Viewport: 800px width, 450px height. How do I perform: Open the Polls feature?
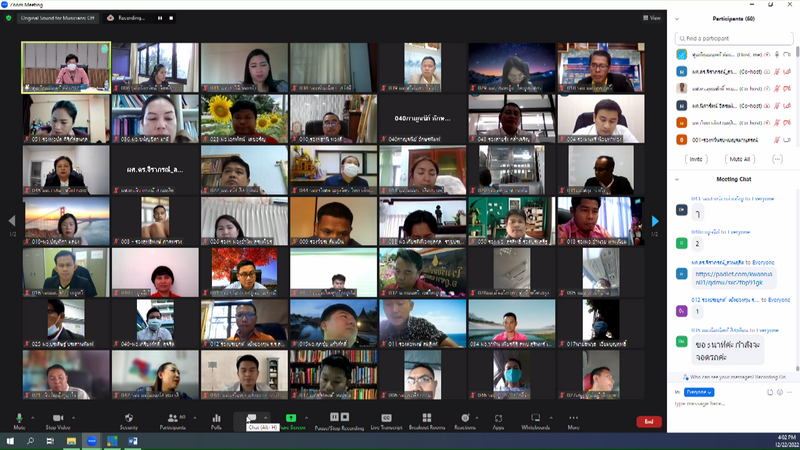pos(216,421)
